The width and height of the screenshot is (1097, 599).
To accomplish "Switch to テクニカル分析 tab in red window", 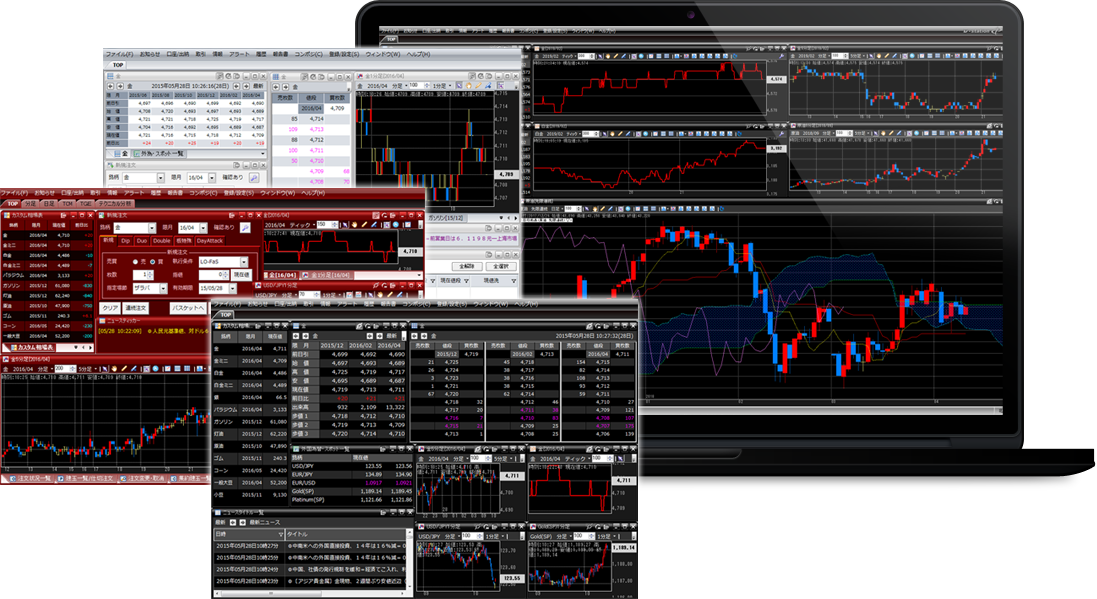I will 120,202.
